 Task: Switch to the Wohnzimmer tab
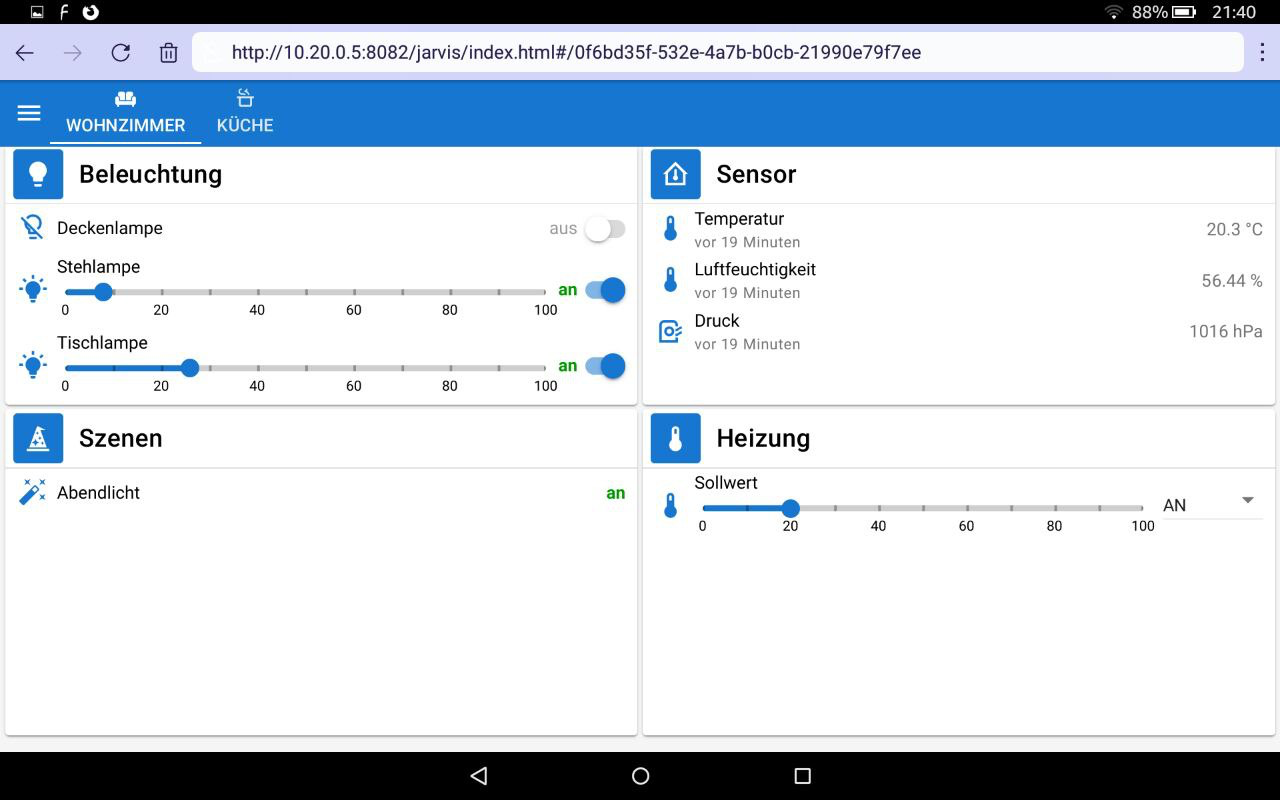pos(126,113)
